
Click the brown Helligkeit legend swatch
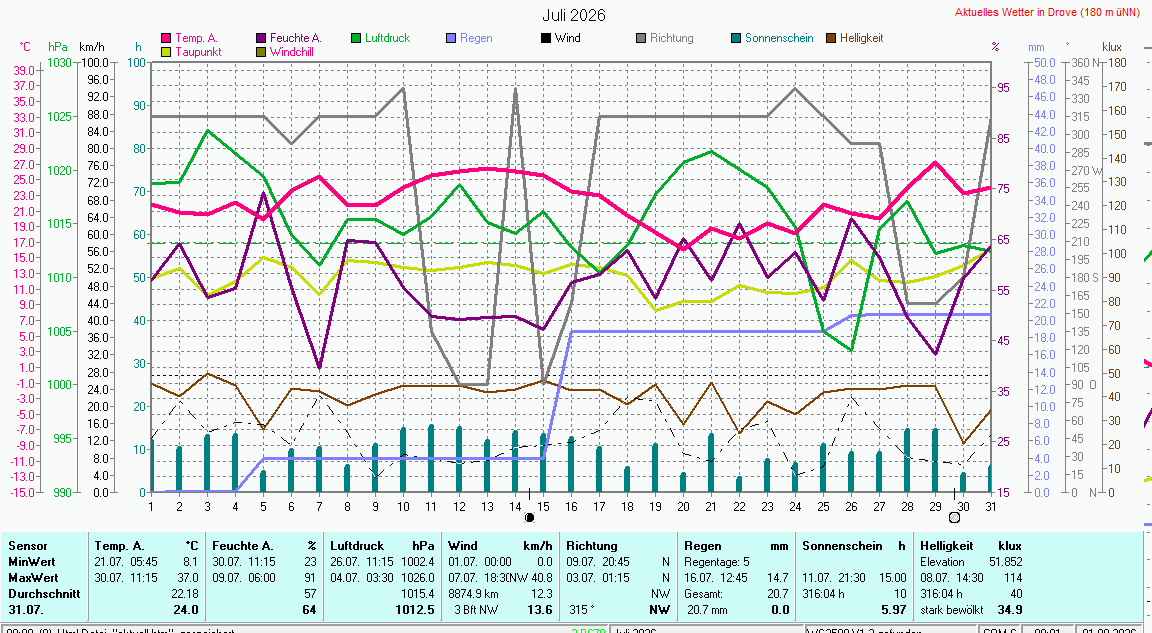(832, 38)
